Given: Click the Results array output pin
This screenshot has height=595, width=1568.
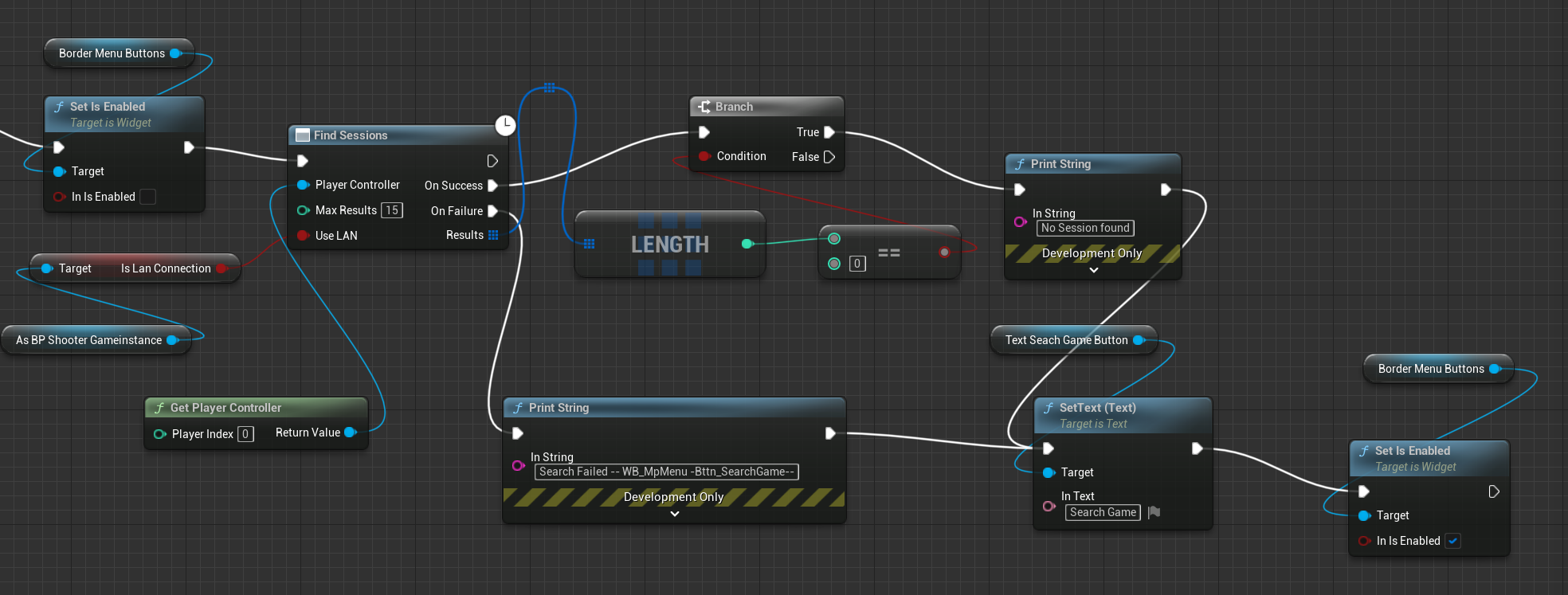Looking at the screenshot, I should coord(493,235).
